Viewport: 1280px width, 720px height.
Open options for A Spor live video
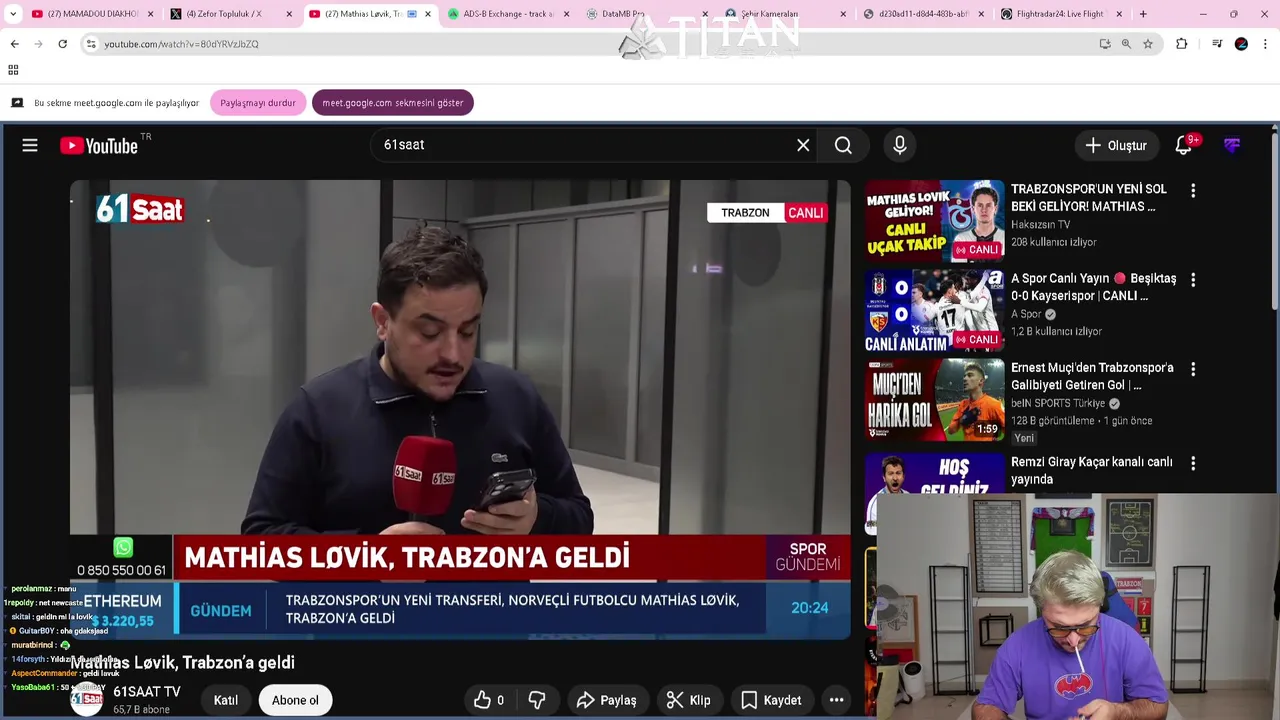[1192, 280]
